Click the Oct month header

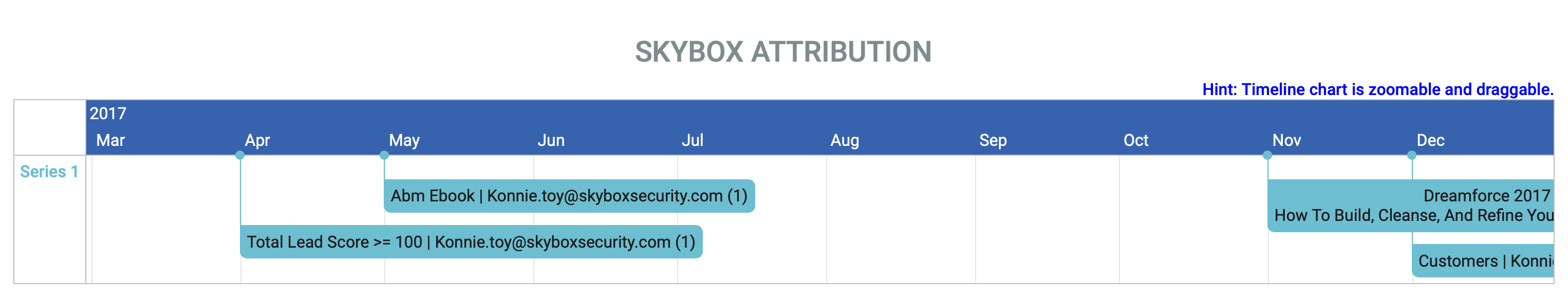[x=1136, y=140]
